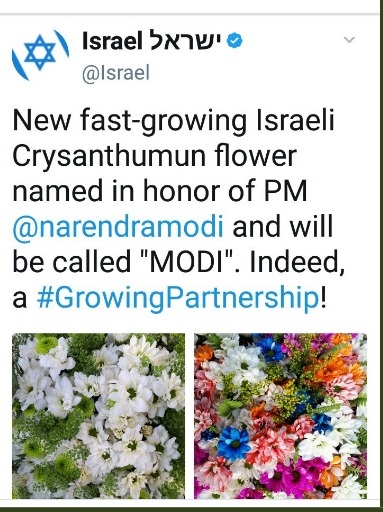This screenshot has width=383, height=512.
Task: Open the tweet options chevron menu
Action: coord(349,40)
